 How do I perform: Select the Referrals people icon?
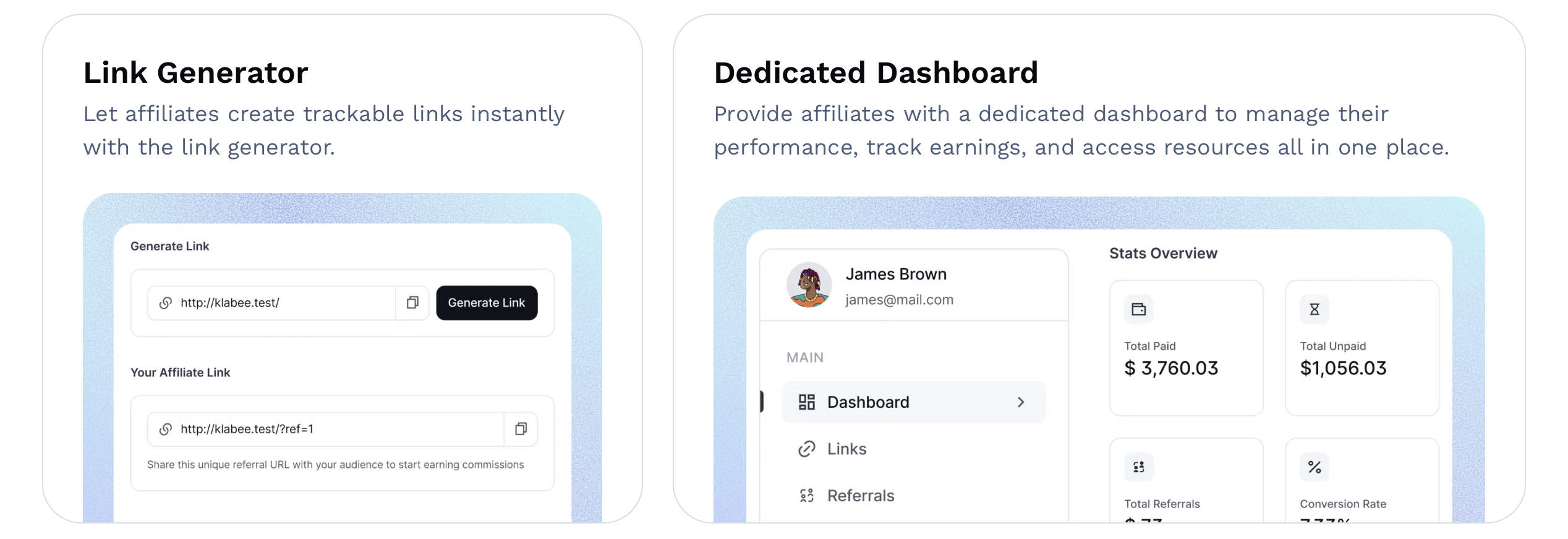[806, 495]
